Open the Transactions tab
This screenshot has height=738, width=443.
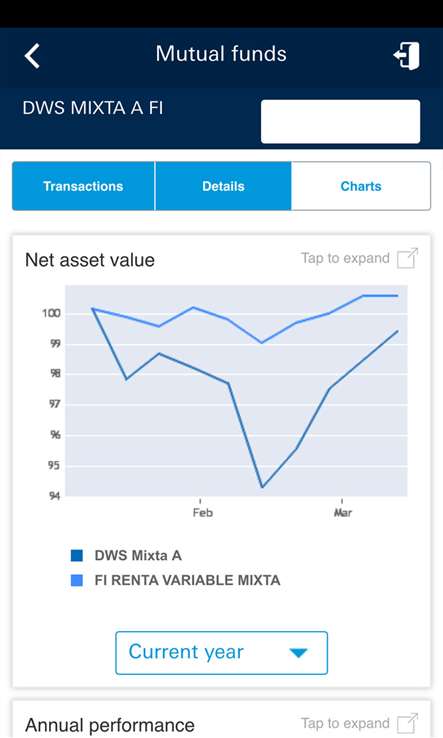tap(83, 186)
